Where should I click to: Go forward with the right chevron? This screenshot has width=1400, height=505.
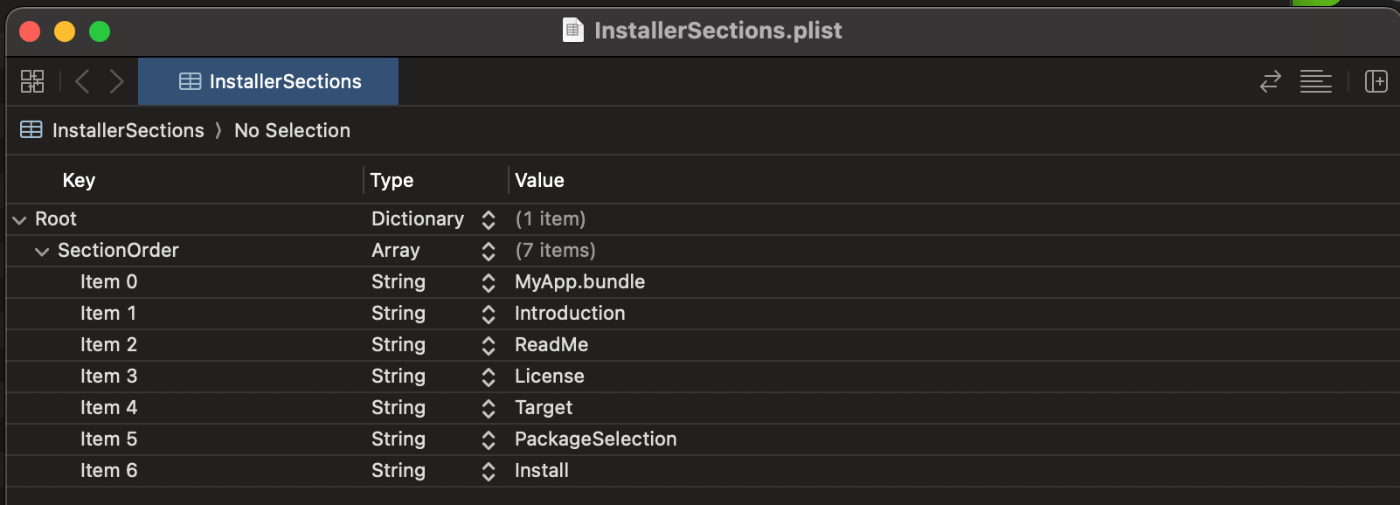(117, 81)
